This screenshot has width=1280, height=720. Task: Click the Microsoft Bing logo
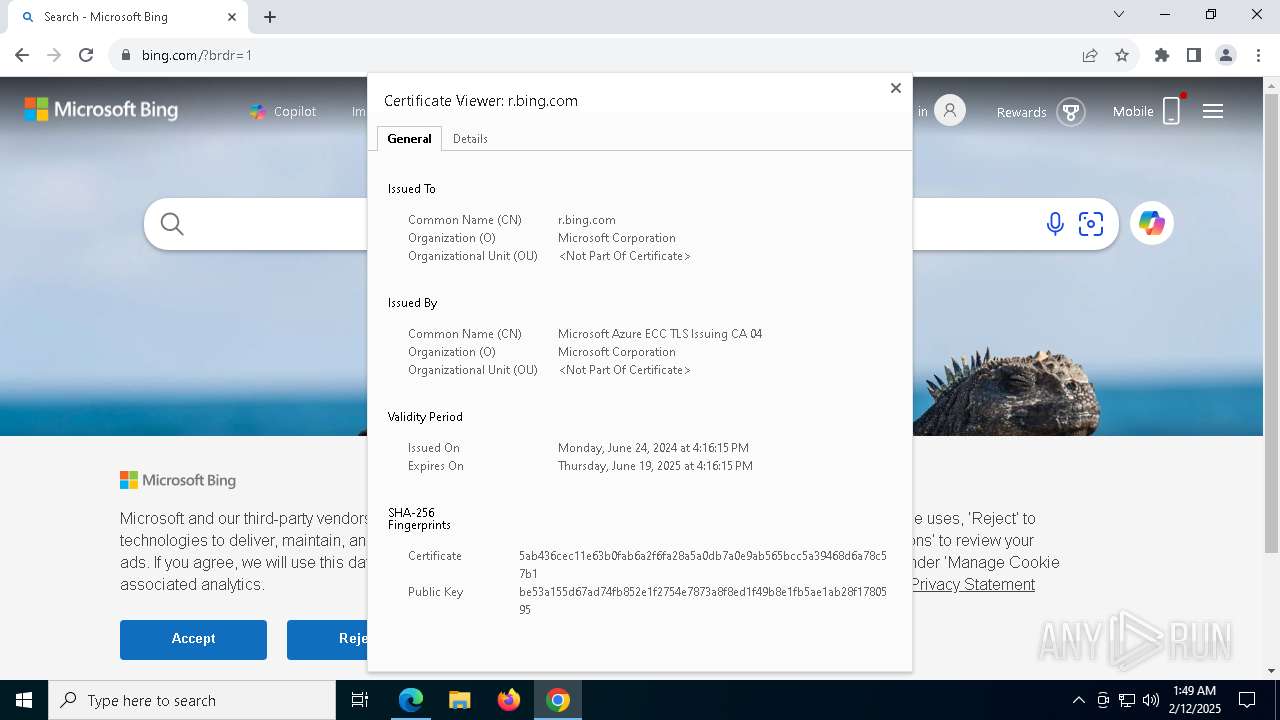pos(101,110)
